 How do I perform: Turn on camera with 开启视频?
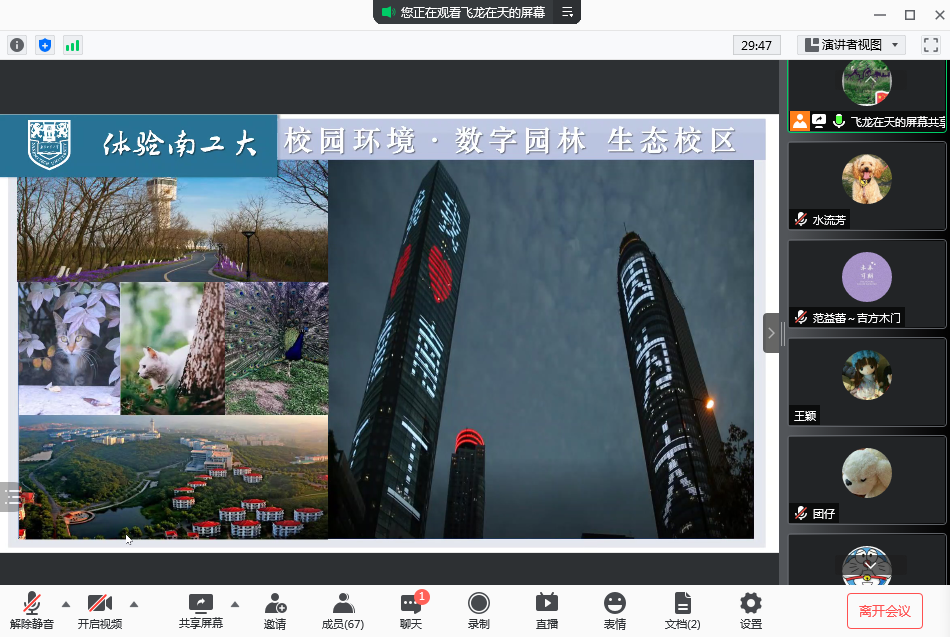click(99, 610)
